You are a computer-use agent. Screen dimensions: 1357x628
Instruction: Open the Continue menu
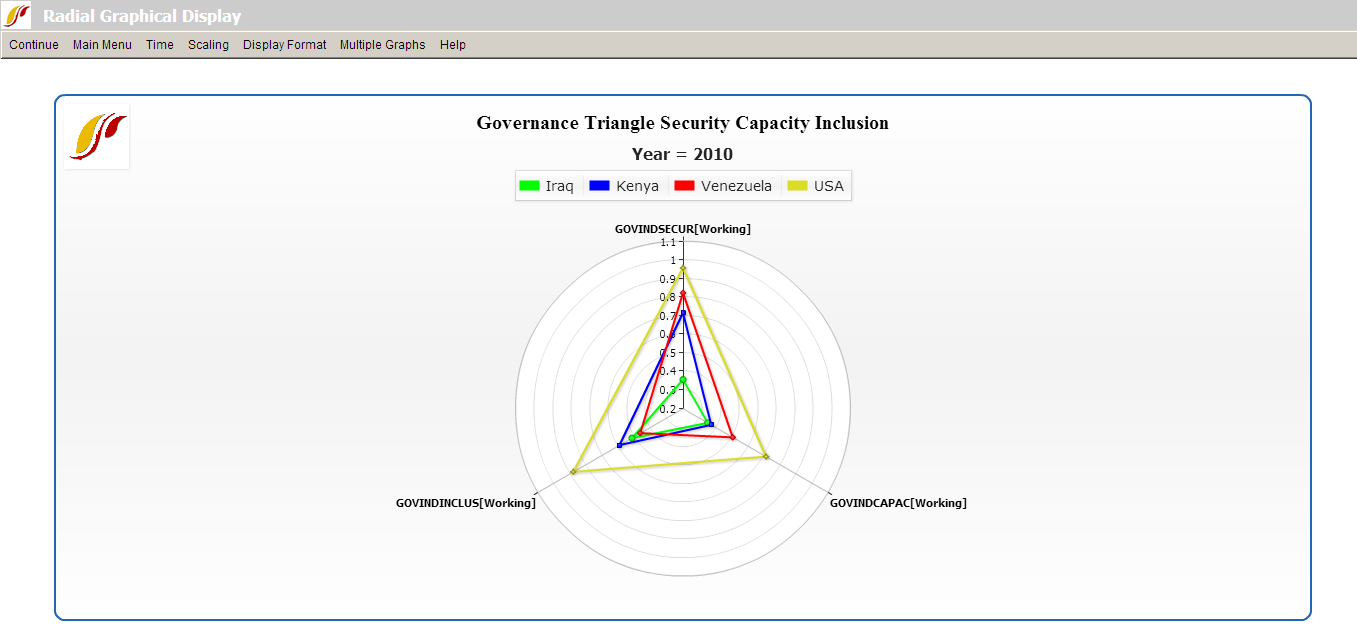pos(34,45)
